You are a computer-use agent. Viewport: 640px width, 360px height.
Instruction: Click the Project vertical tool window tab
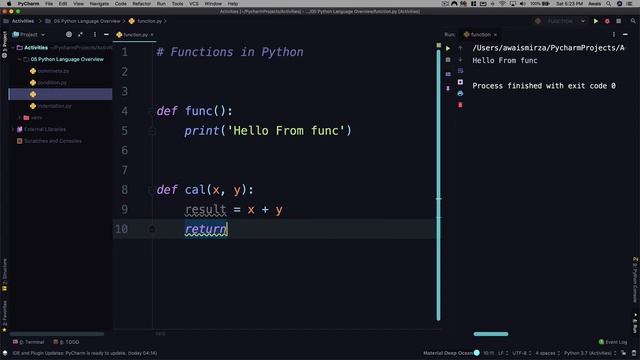click(x=4, y=44)
